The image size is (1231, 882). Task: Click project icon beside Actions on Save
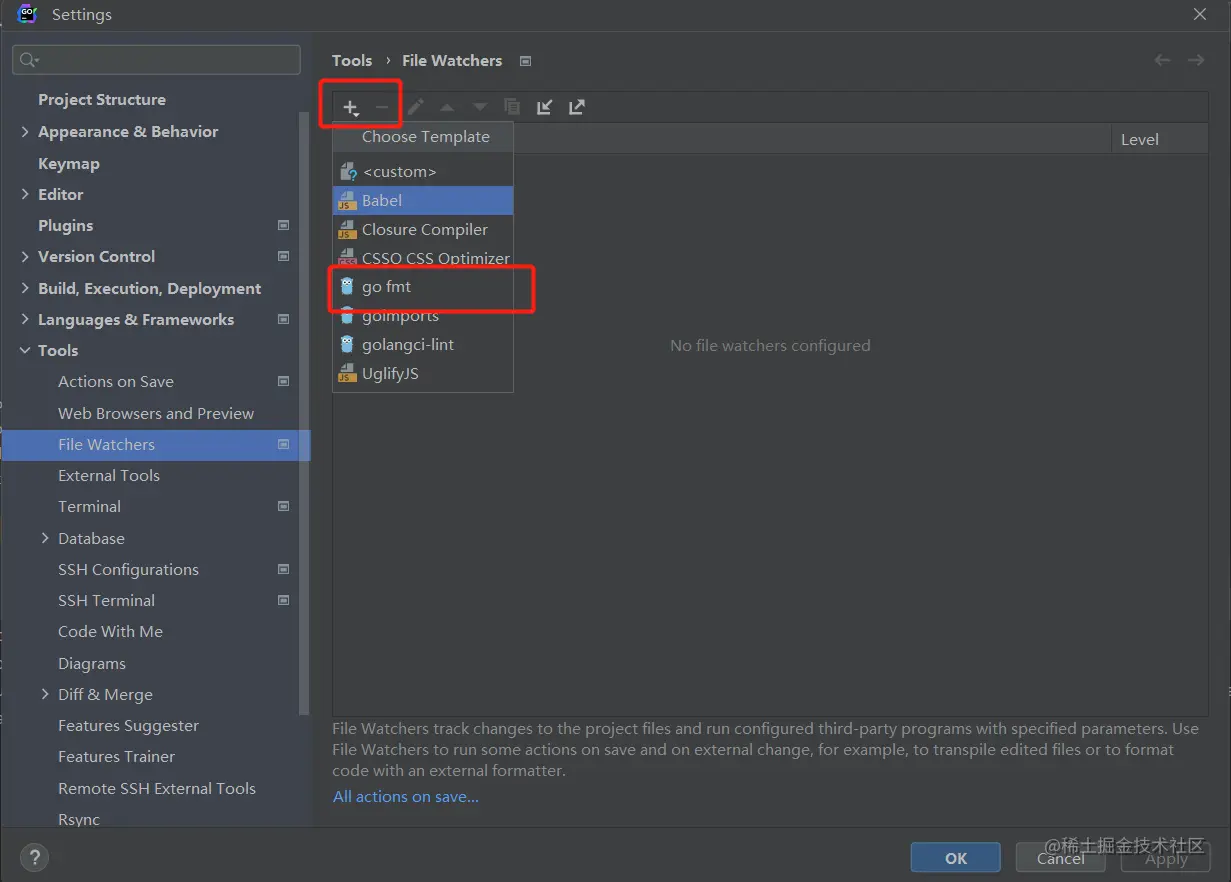tap(283, 382)
